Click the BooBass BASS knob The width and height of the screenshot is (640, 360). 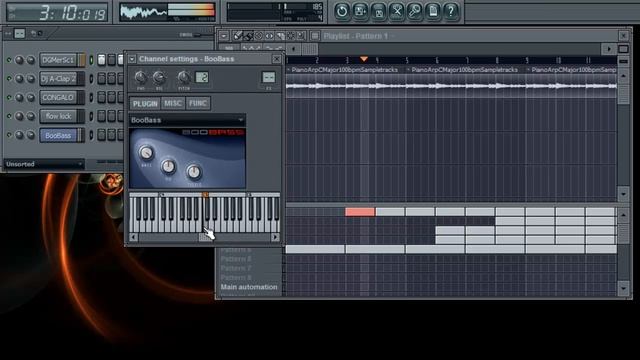pyautogui.click(x=146, y=153)
